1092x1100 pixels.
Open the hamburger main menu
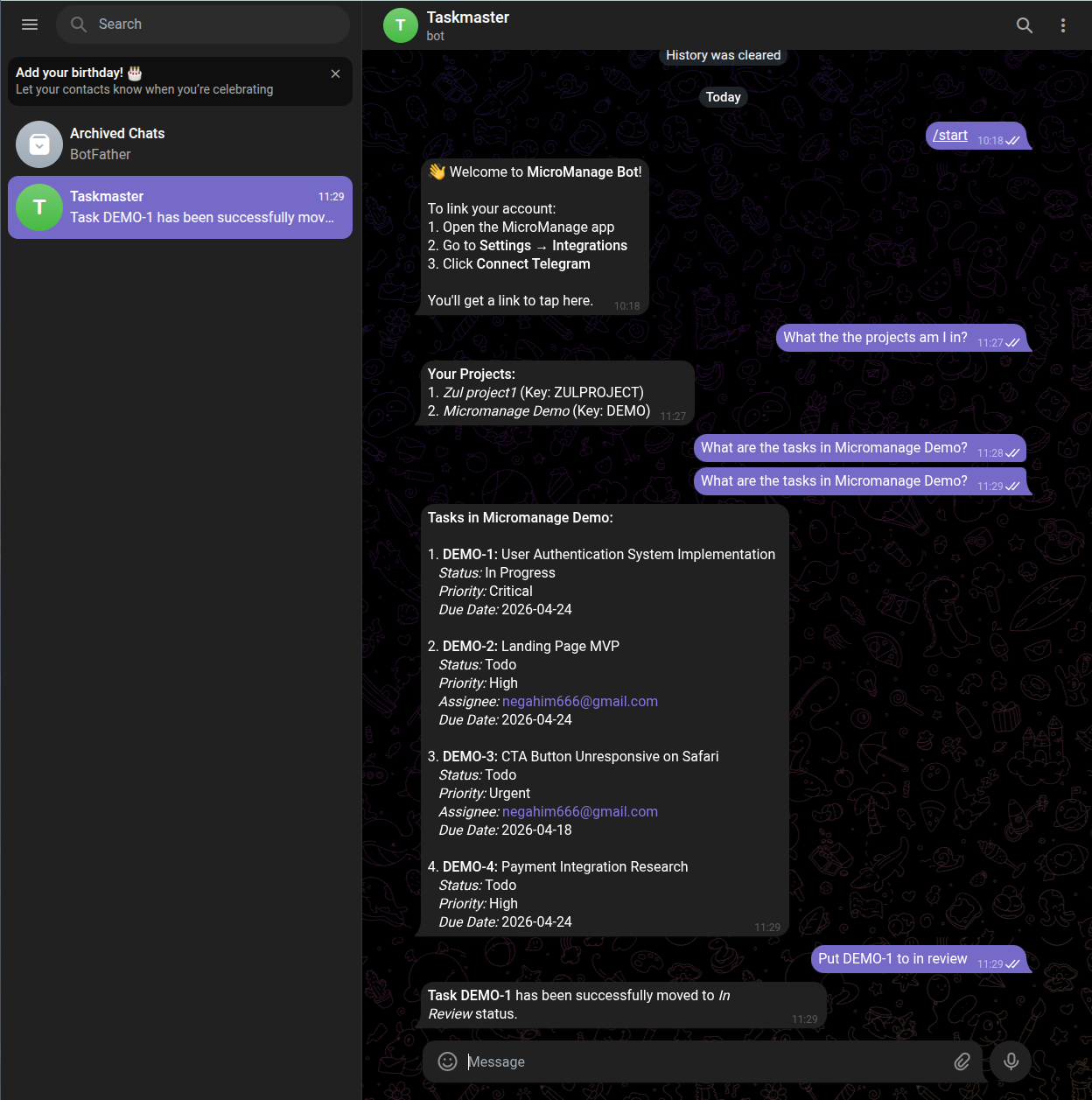pyautogui.click(x=30, y=25)
